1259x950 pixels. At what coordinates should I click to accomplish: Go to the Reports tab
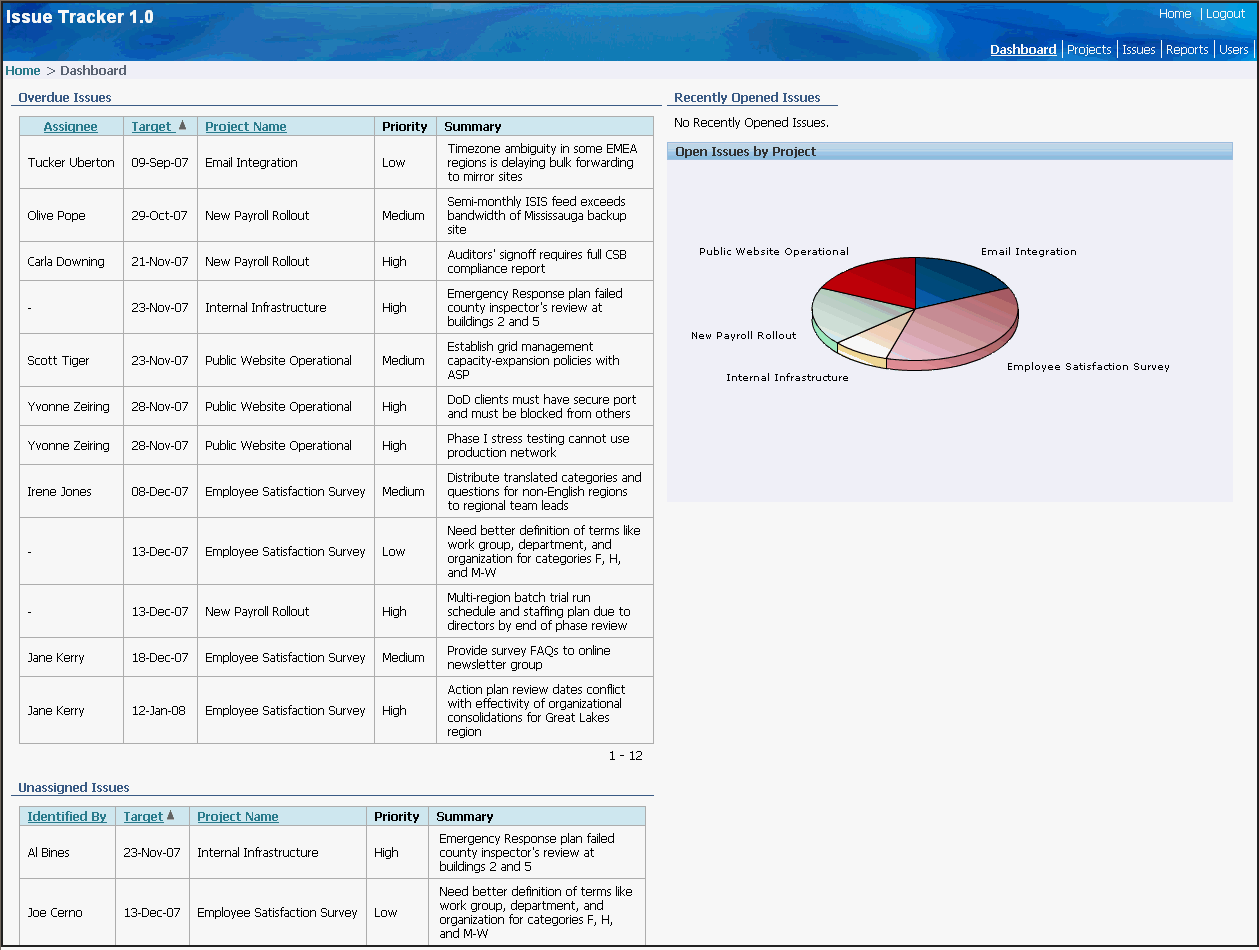pos(1187,49)
